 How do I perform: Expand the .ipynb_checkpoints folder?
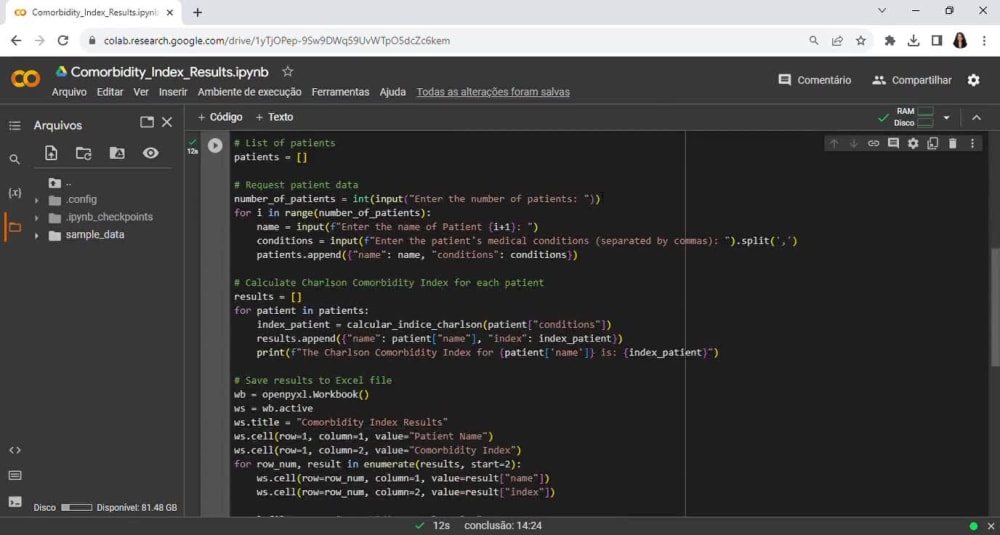pyautogui.click(x=36, y=218)
